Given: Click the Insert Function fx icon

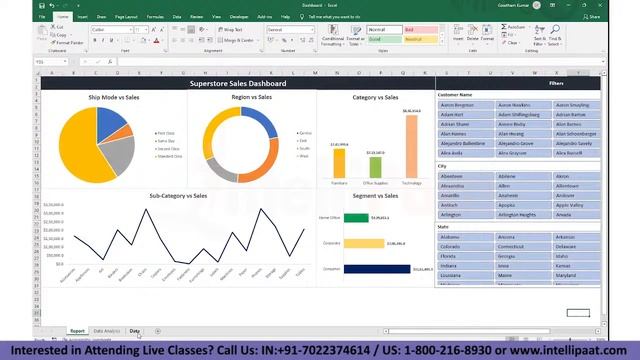Looking at the screenshot, I should coord(110,62).
